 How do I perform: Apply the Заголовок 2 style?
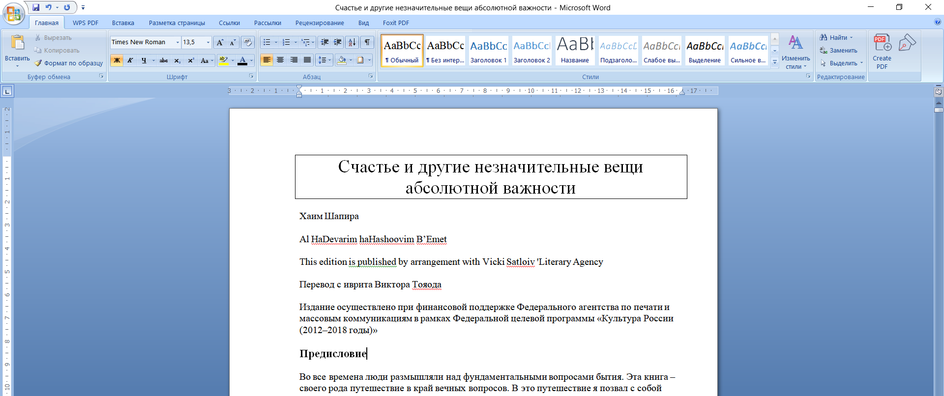tap(532, 50)
